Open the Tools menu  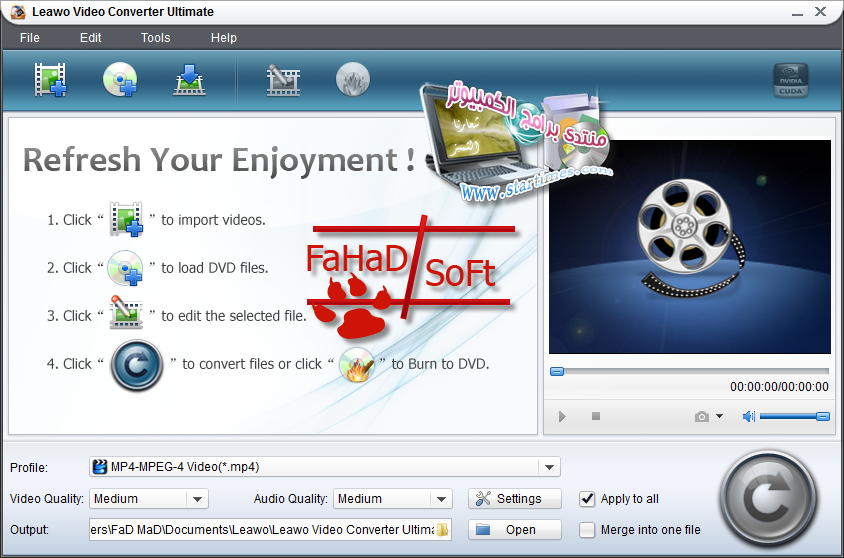click(155, 38)
